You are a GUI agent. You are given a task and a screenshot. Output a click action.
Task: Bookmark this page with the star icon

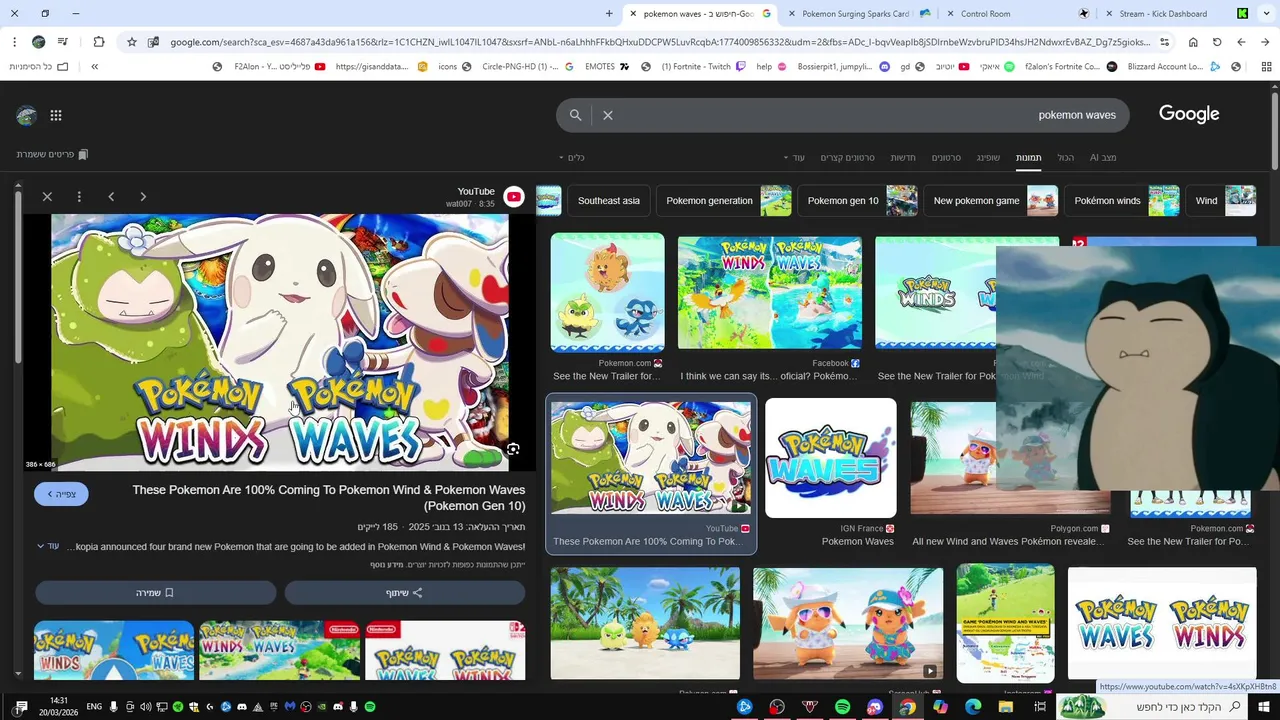(131, 42)
